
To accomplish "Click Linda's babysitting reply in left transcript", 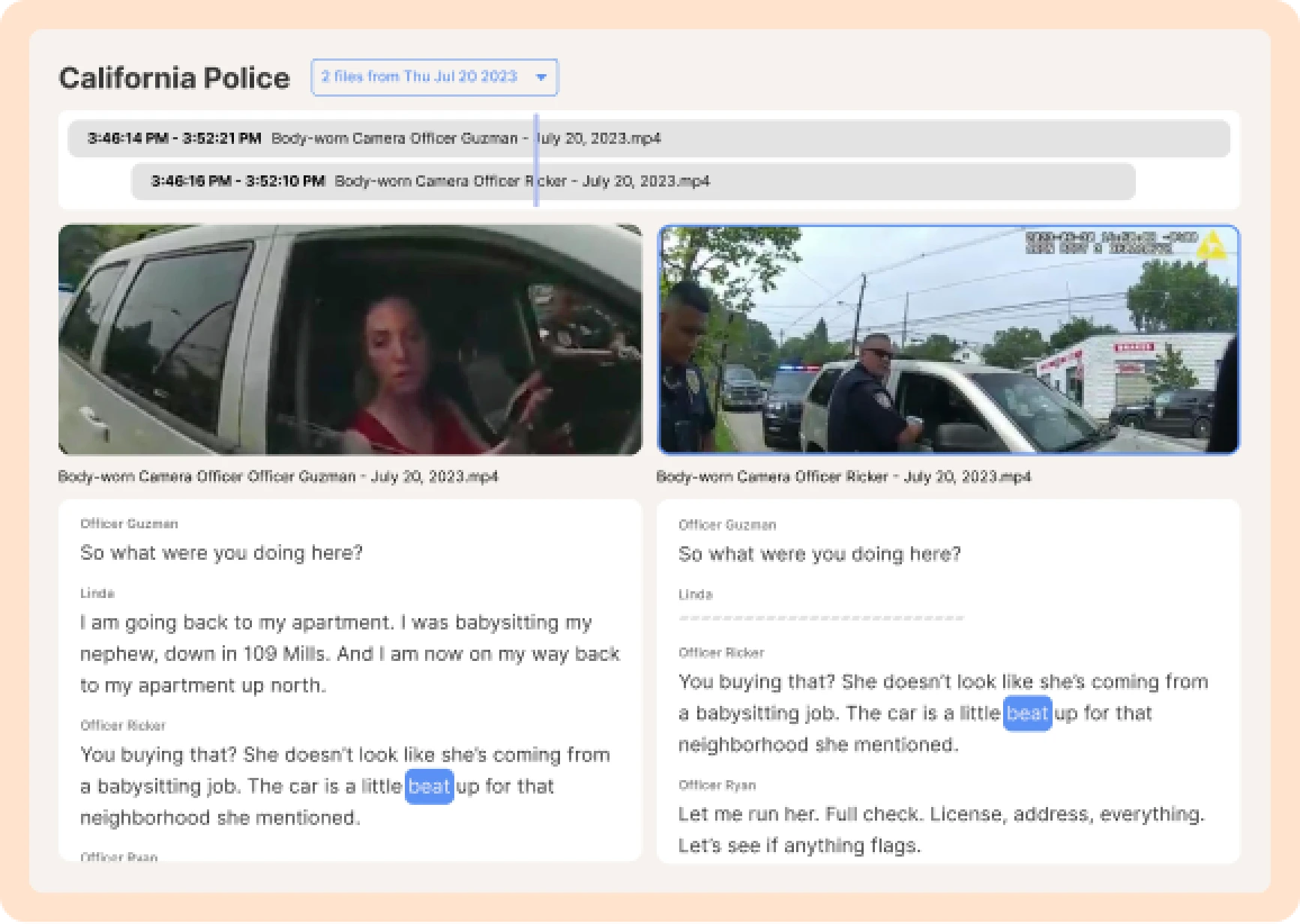I will (x=349, y=653).
